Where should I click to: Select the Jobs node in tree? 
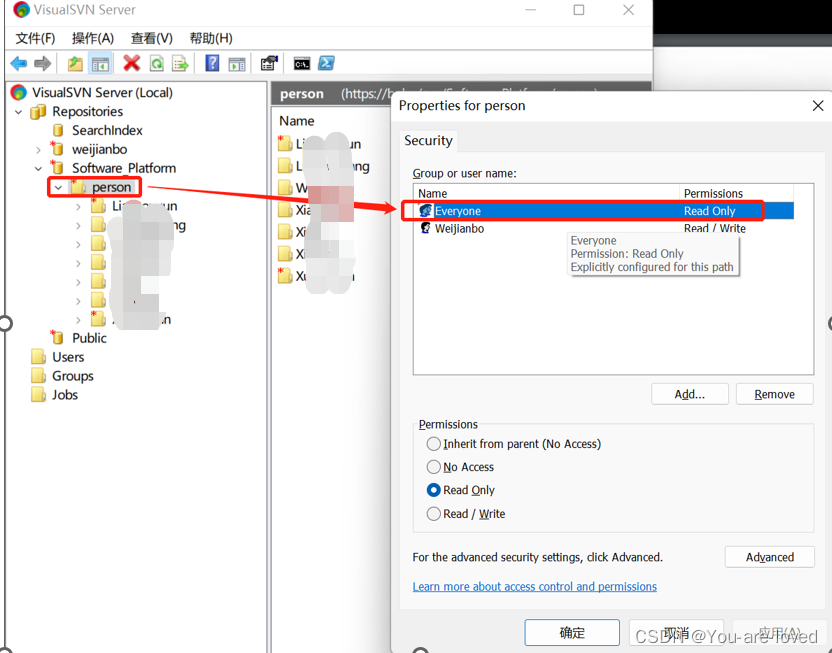click(x=65, y=395)
